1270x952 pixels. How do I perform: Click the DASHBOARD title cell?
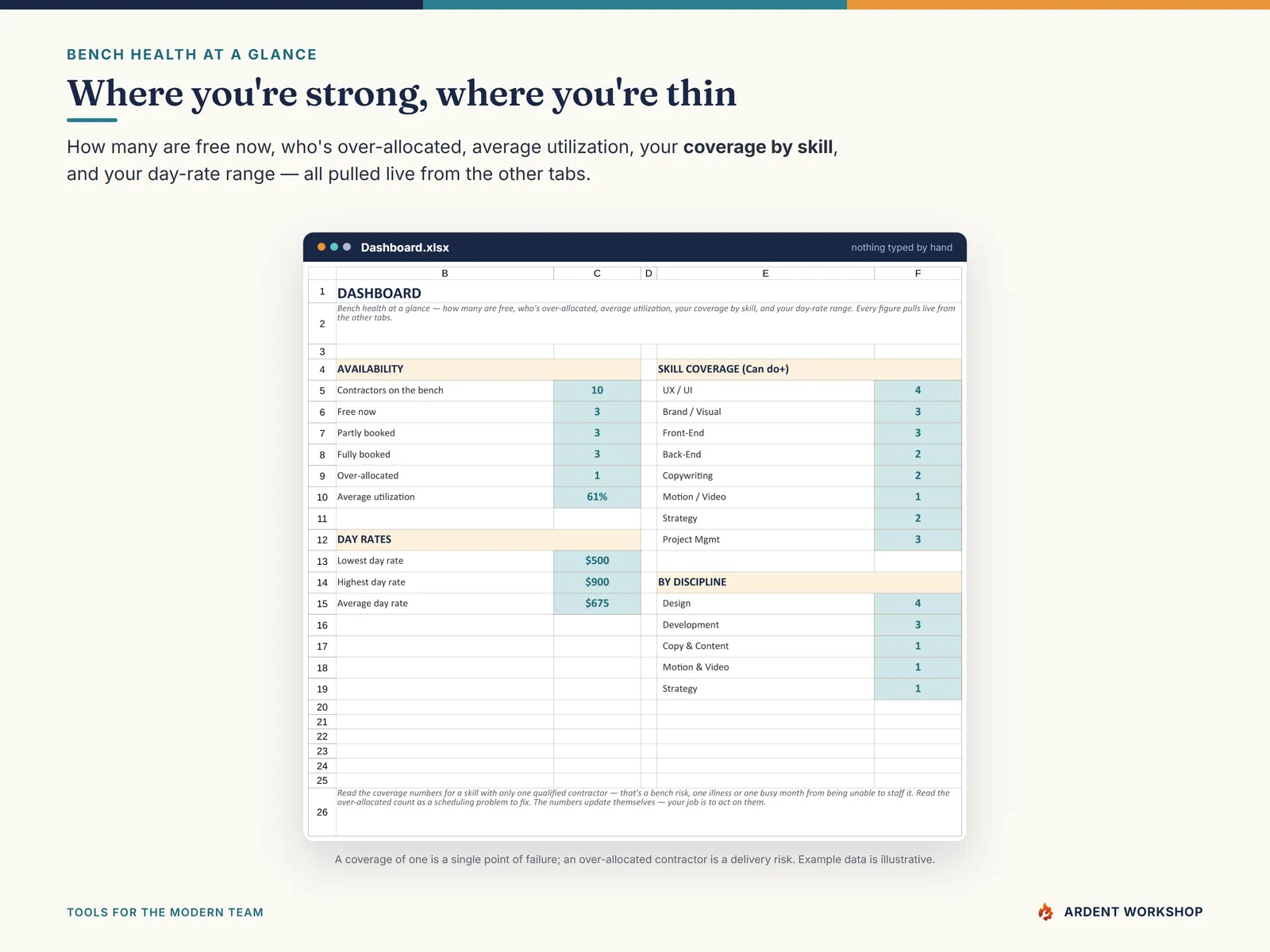tap(648, 293)
